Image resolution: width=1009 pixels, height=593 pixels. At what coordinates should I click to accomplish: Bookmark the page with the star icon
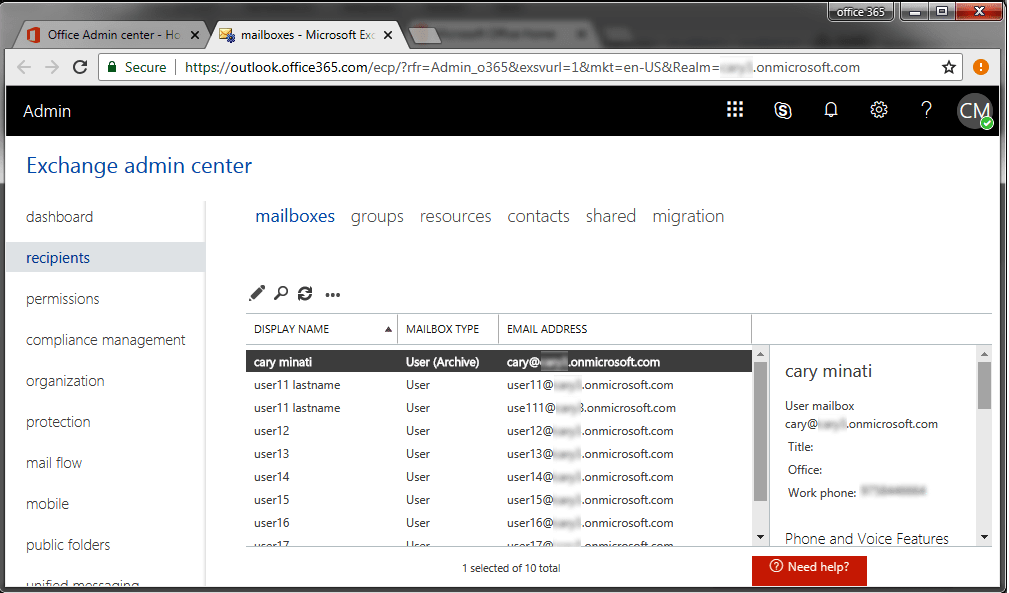point(948,67)
